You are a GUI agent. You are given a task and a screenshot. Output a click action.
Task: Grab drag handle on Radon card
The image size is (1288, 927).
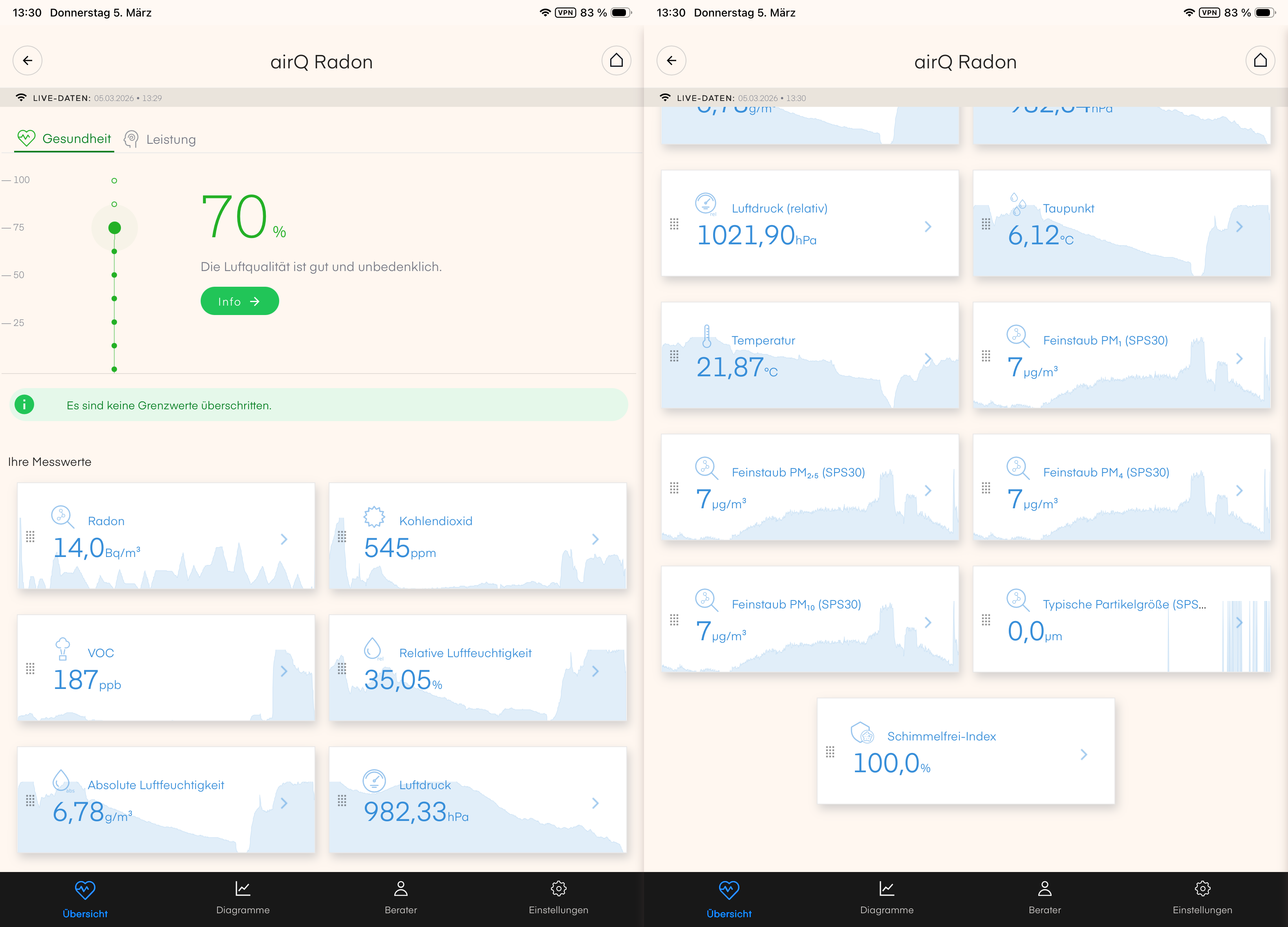30,537
